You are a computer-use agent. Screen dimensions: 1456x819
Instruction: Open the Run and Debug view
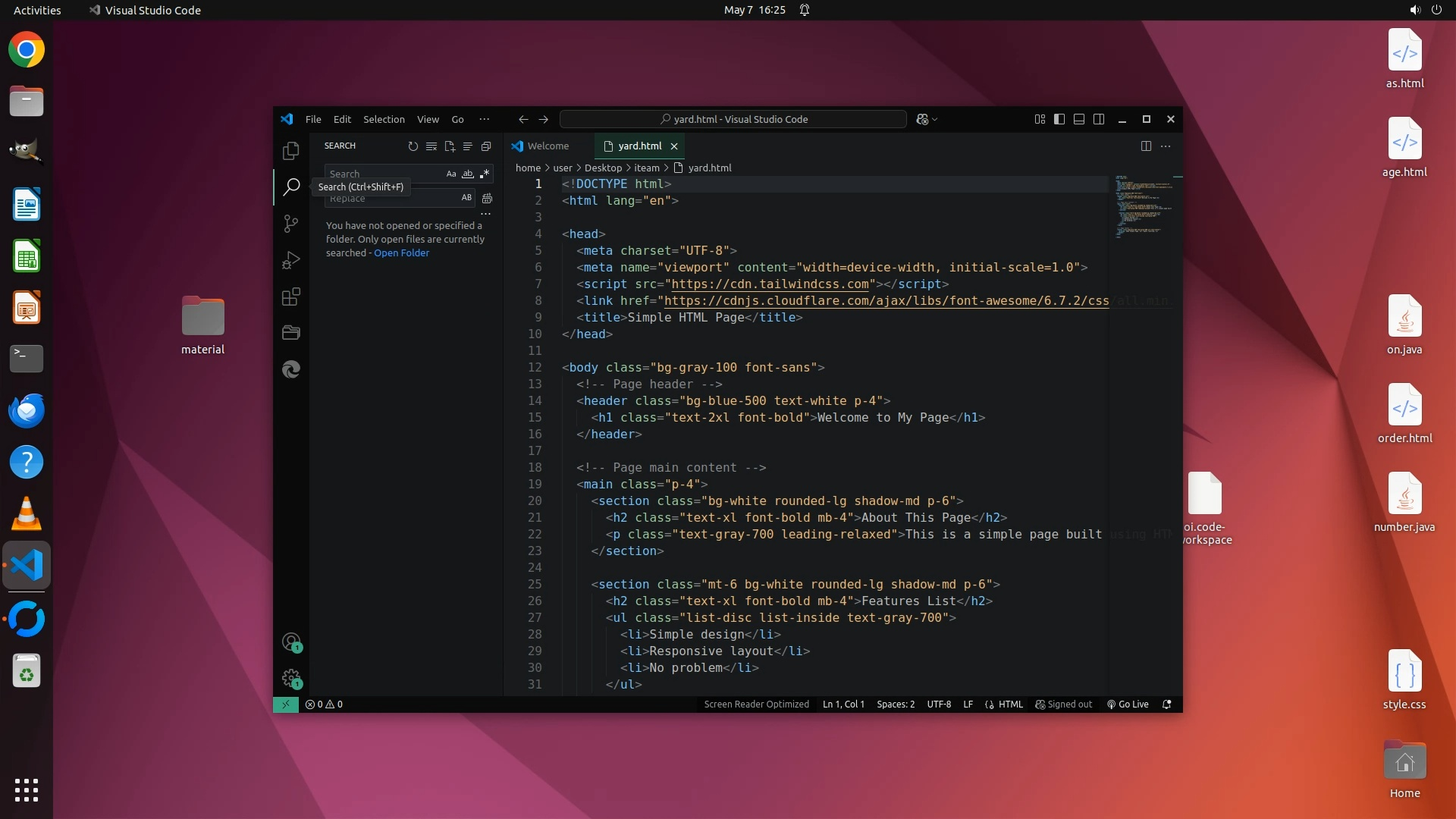pos(290,260)
